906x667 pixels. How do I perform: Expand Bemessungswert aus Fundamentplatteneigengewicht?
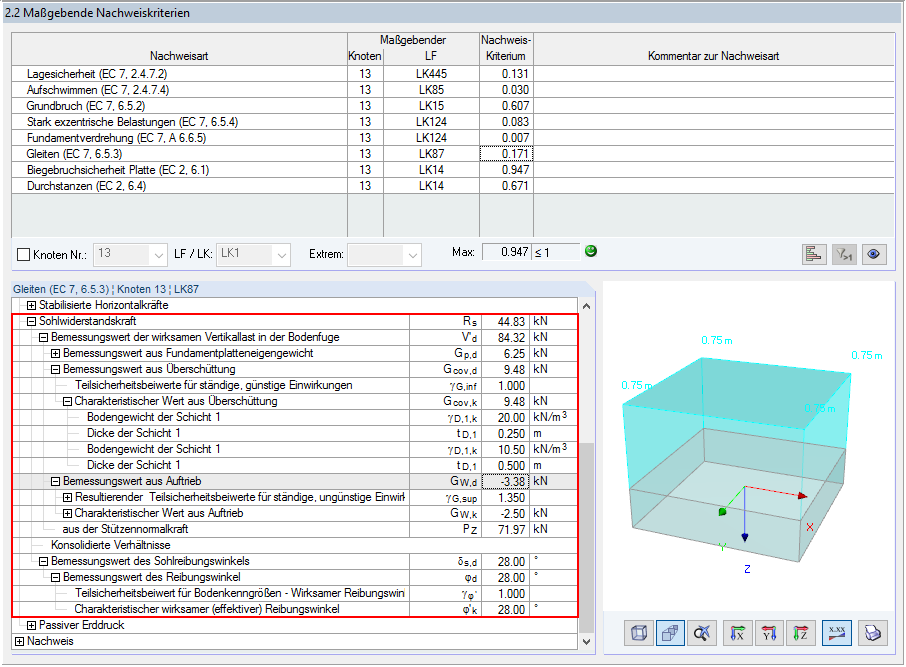pyautogui.click(x=55, y=353)
